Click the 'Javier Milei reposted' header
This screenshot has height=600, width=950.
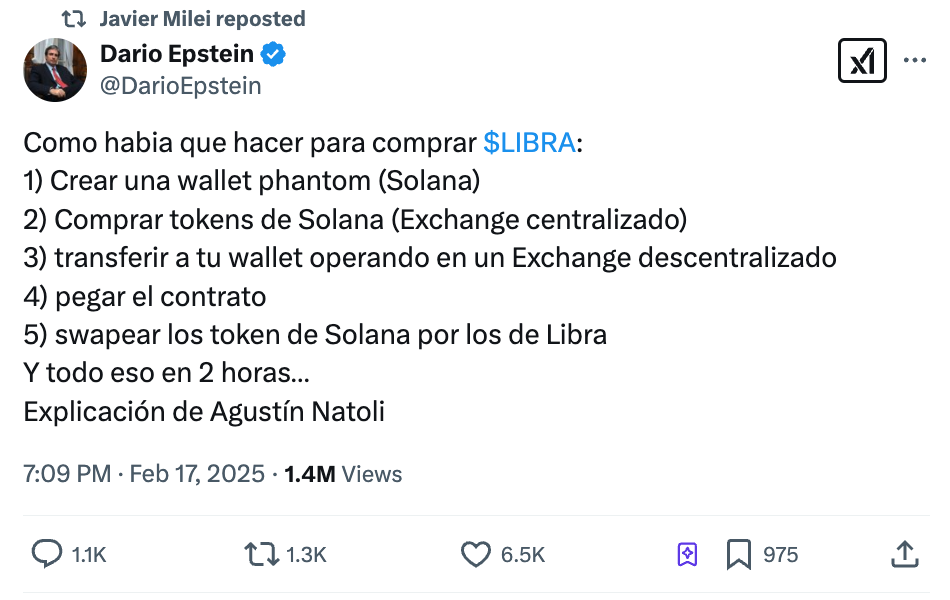tap(200, 18)
